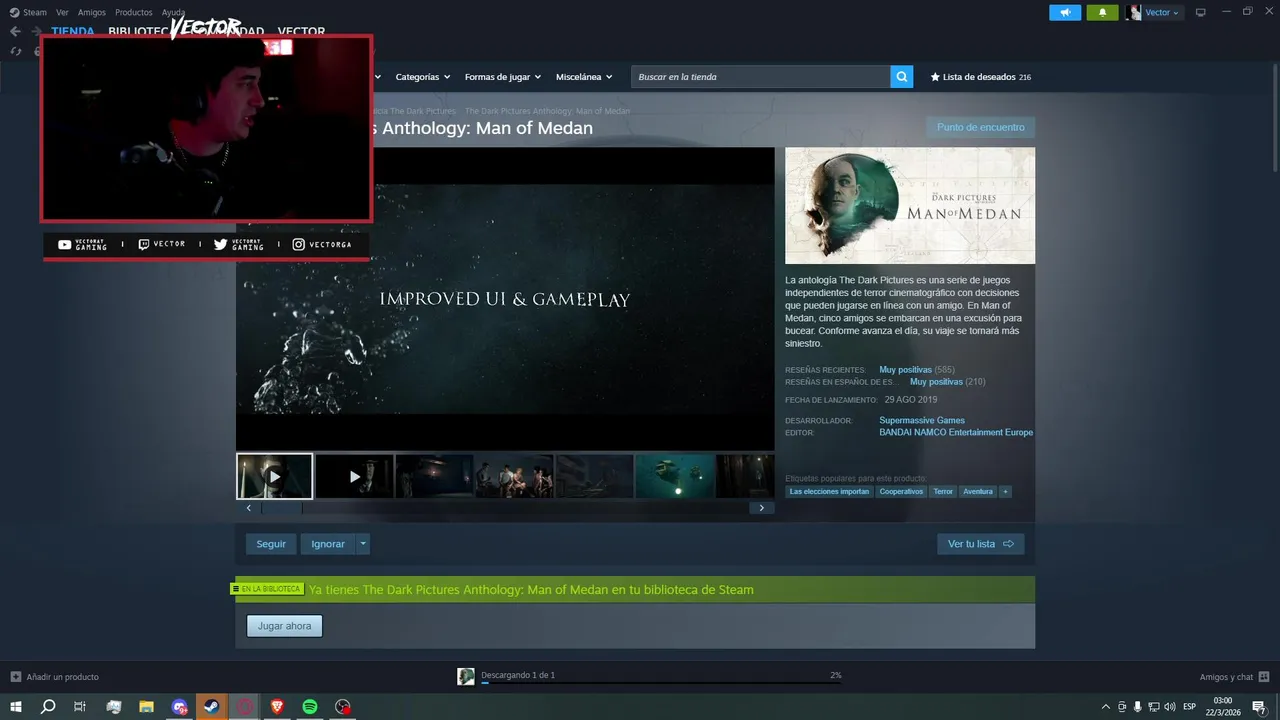Click the star icon of Lista de deseados

tap(935, 77)
